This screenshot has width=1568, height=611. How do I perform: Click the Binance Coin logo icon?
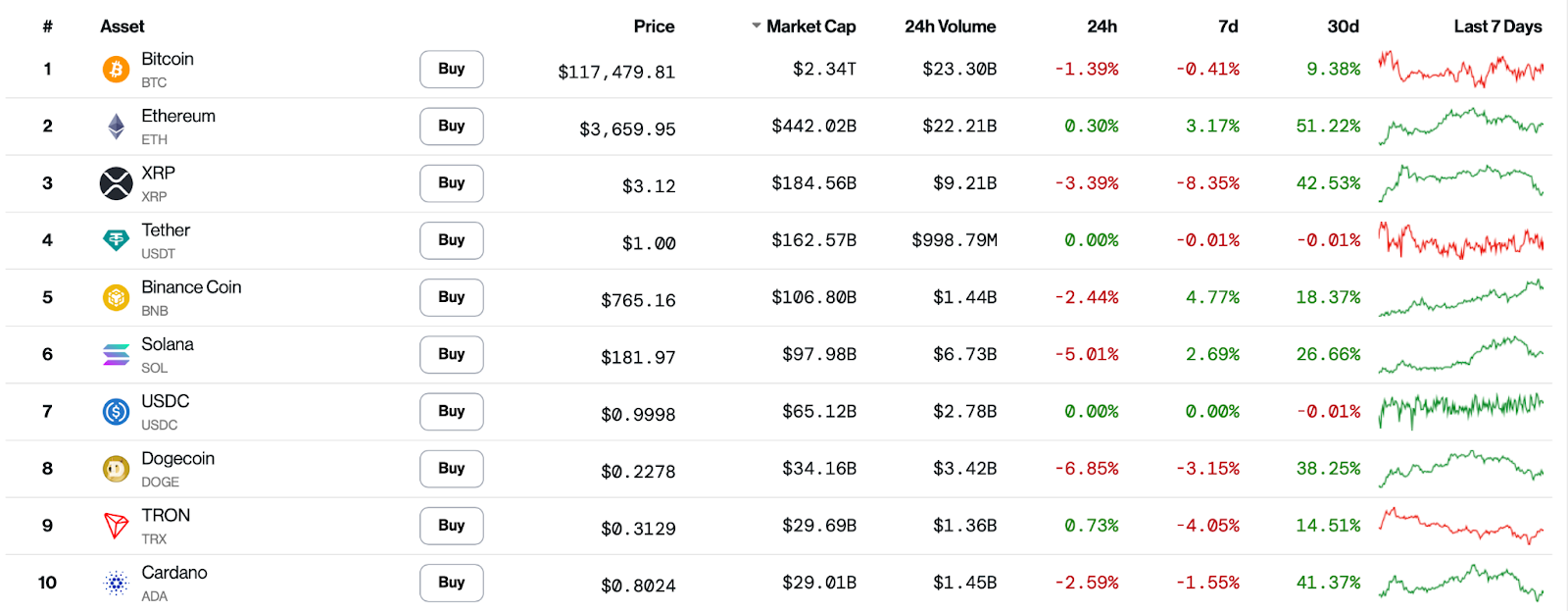pyautogui.click(x=116, y=297)
